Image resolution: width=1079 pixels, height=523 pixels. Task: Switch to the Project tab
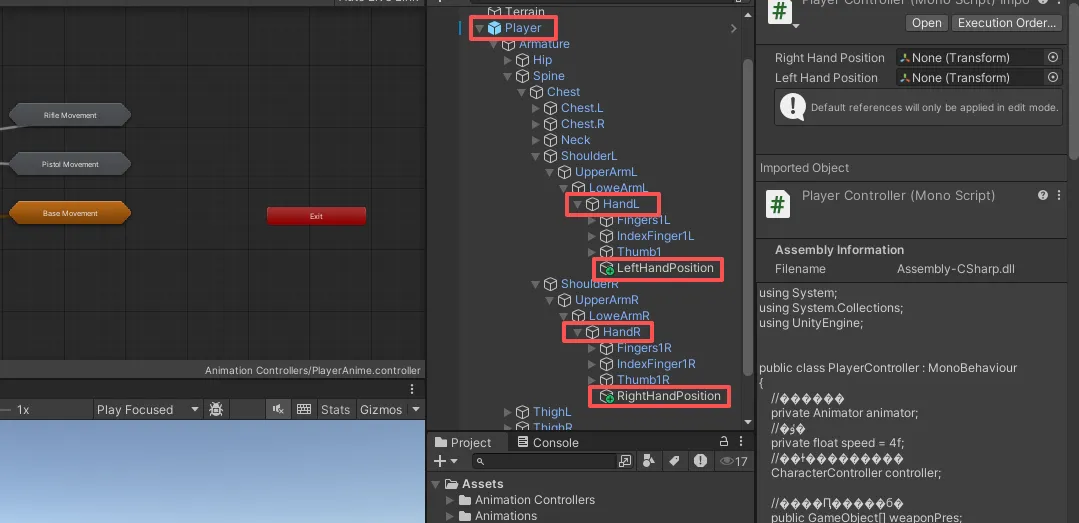(x=463, y=442)
